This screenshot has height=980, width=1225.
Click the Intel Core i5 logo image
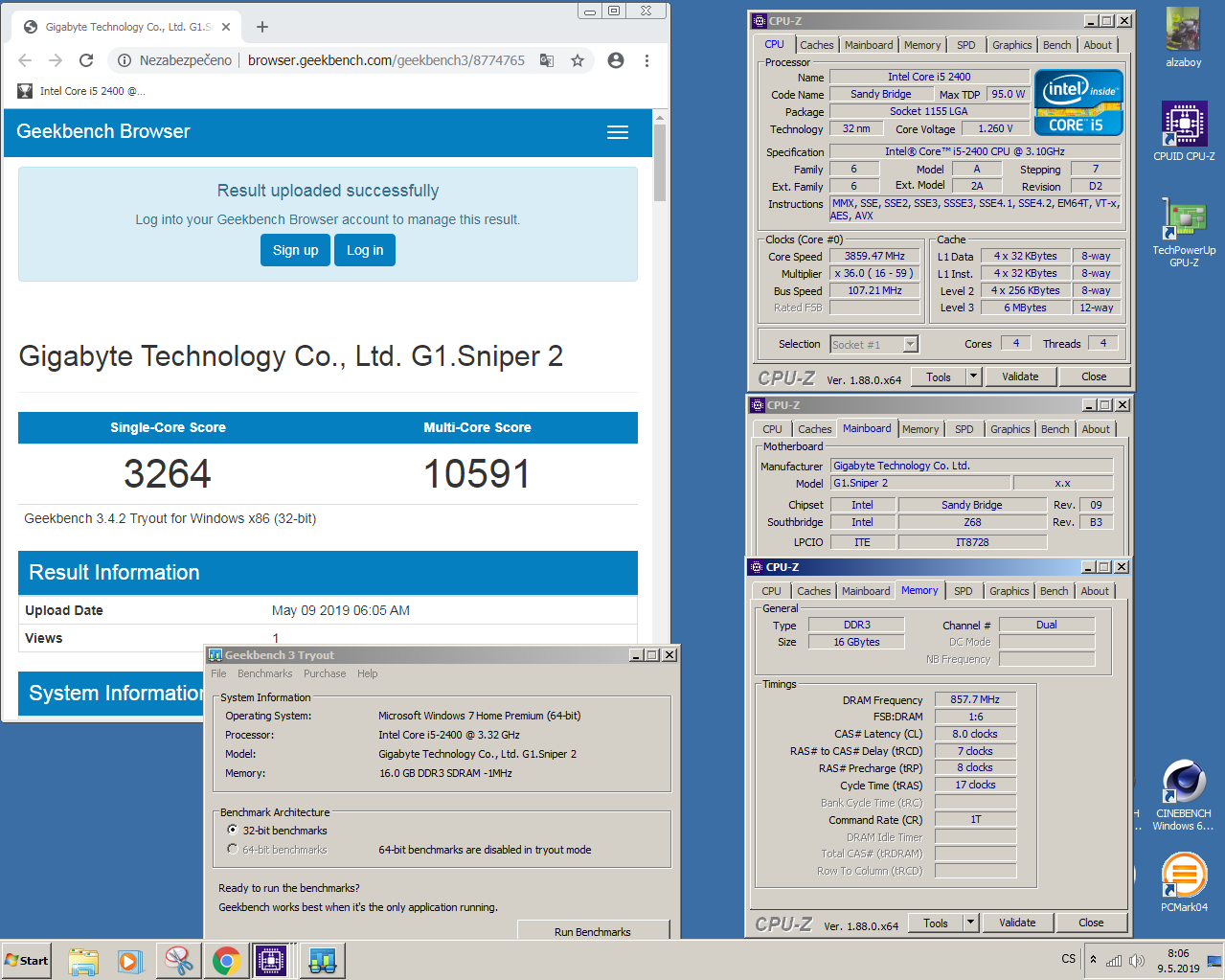tap(1078, 103)
